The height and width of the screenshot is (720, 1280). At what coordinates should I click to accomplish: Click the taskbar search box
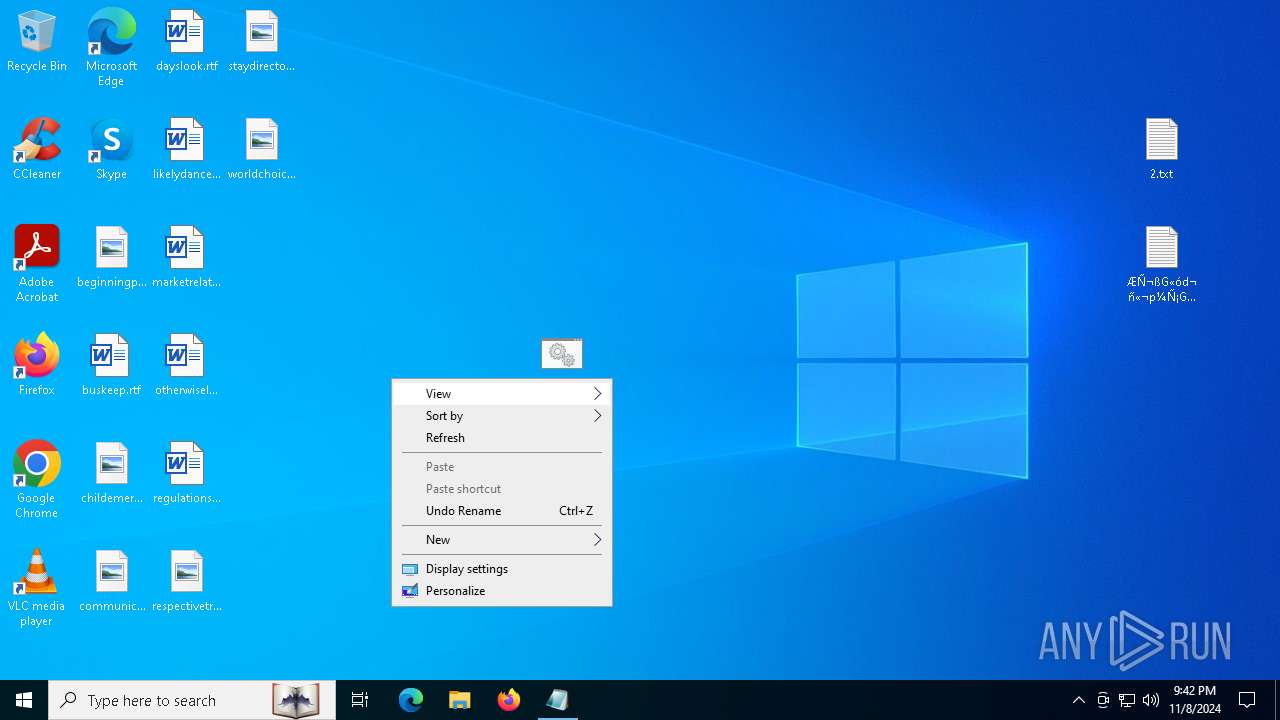pyautogui.click(x=192, y=700)
